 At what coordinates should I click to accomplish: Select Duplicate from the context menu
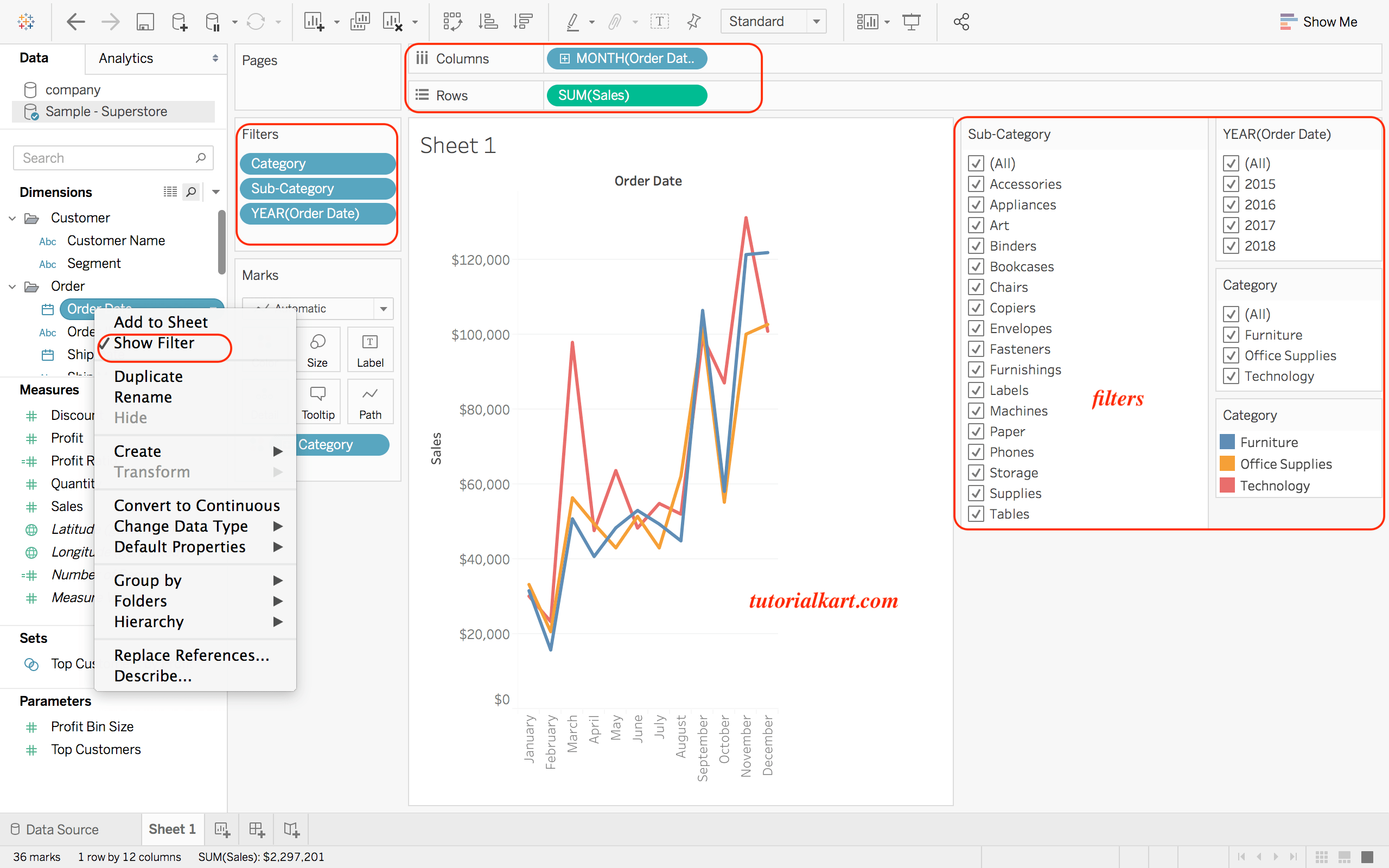click(x=148, y=376)
